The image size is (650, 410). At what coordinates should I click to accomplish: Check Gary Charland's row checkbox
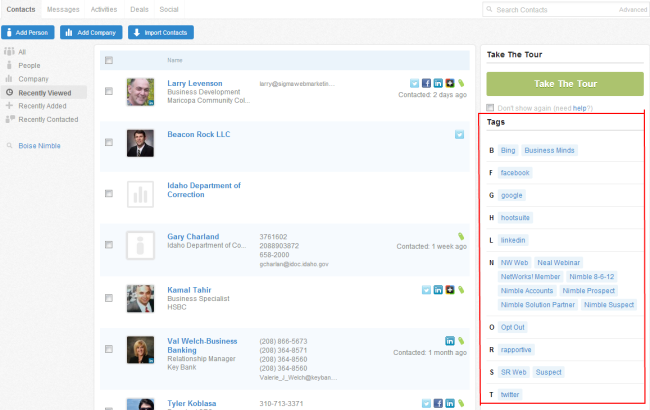[x=109, y=245]
